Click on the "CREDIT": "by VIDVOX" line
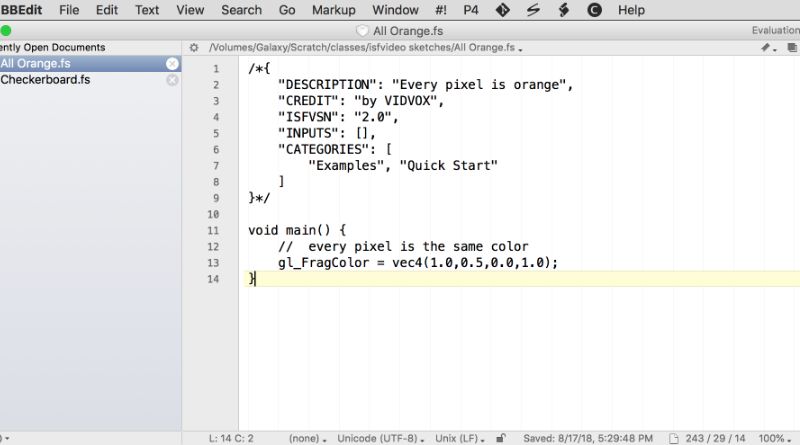Image resolution: width=800 pixels, height=445 pixels. pyautogui.click(x=361, y=101)
